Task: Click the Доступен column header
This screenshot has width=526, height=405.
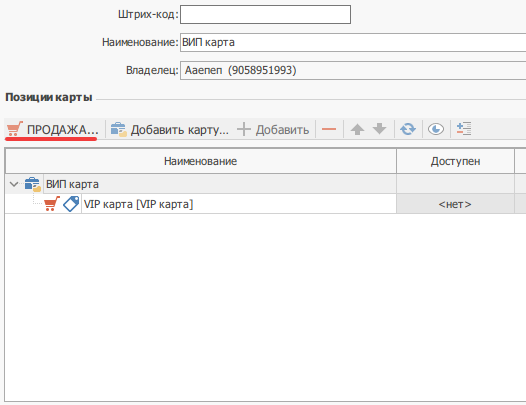Action: pyautogui.click(x=455, y=161)
